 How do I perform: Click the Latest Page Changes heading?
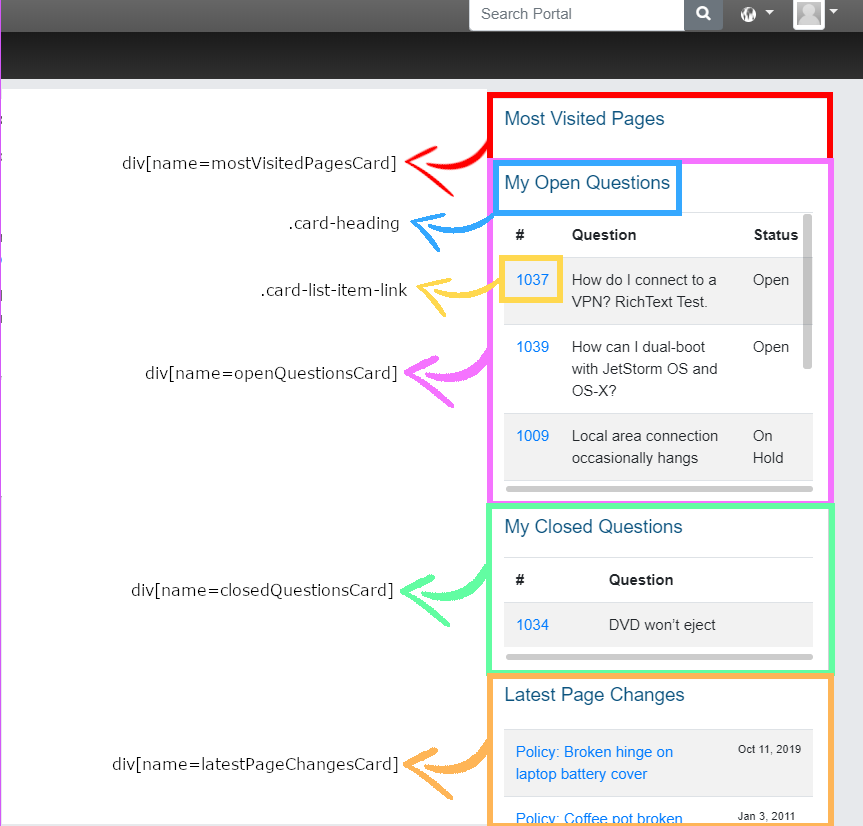point(594,695)
